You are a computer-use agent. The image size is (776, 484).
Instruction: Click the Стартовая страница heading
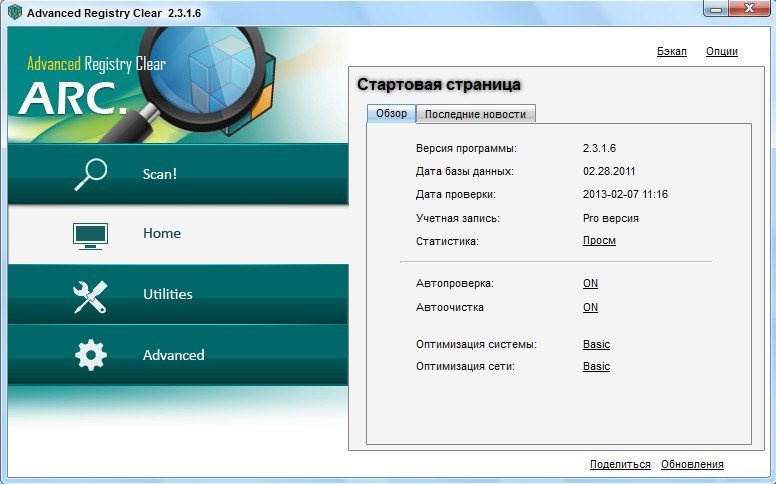tap(439, 85)
